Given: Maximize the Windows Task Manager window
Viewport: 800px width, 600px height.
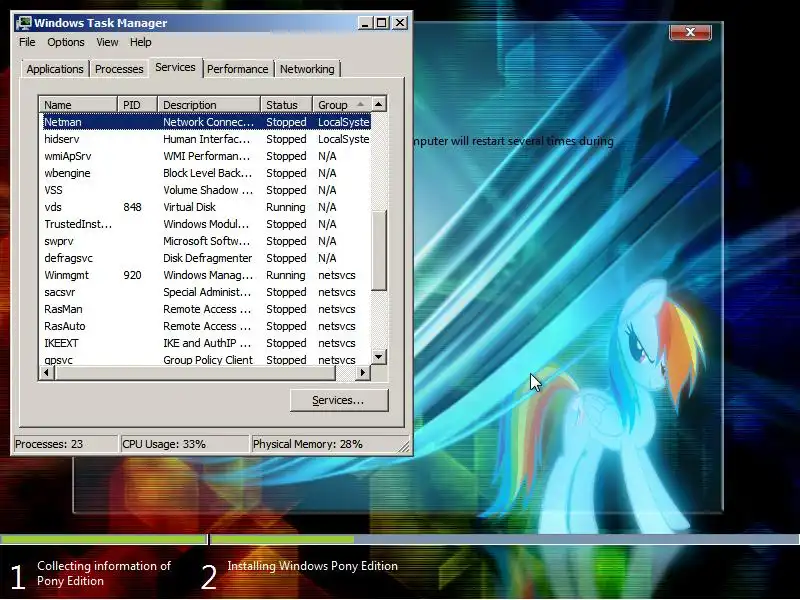Looking at the screenshot, I should pyautogui.click(x=382, y=23).
